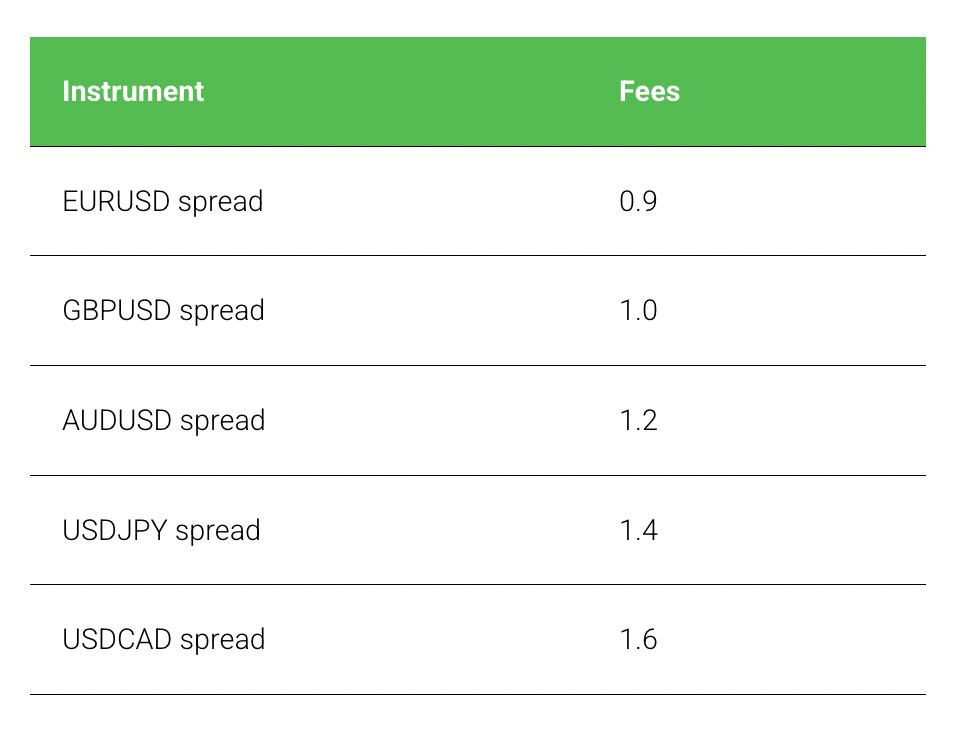Click the divider line below the GBPUSD row
This screenshot has width=976, height=750.
click(478, 366)
